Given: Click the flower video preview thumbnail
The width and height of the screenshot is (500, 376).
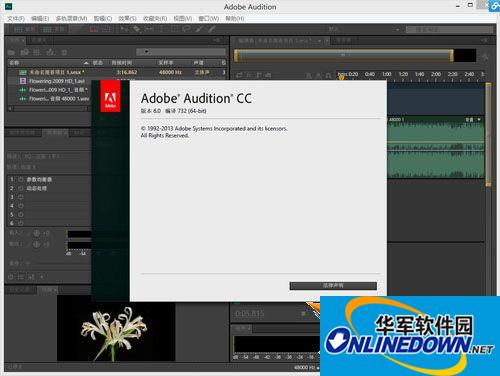Looking at the screenshot, I should 116,328.
